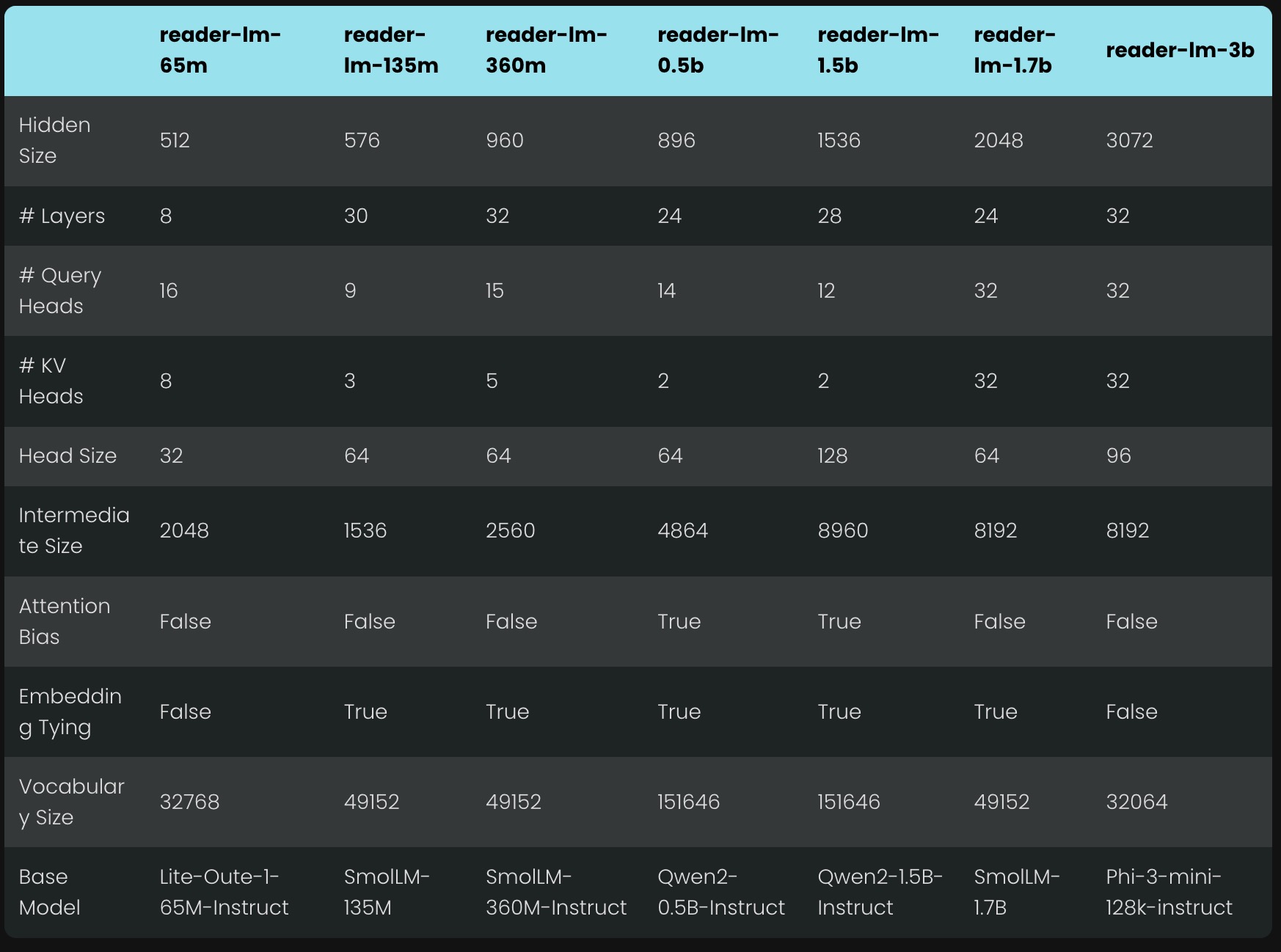1281x952 pixels.
Task: Select the 151646 vocabulary value under reader-lm-0.5b
Action: [x=688, y=802]
